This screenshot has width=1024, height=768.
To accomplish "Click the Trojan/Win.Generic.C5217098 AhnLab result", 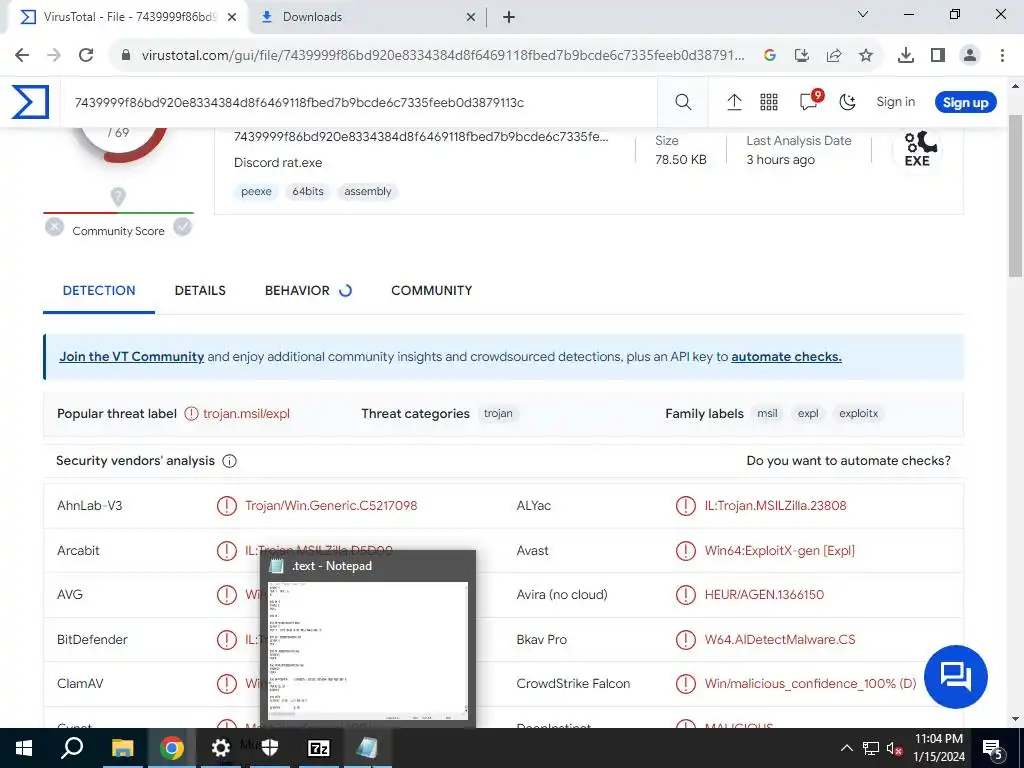I will click(x=331, y=505).
